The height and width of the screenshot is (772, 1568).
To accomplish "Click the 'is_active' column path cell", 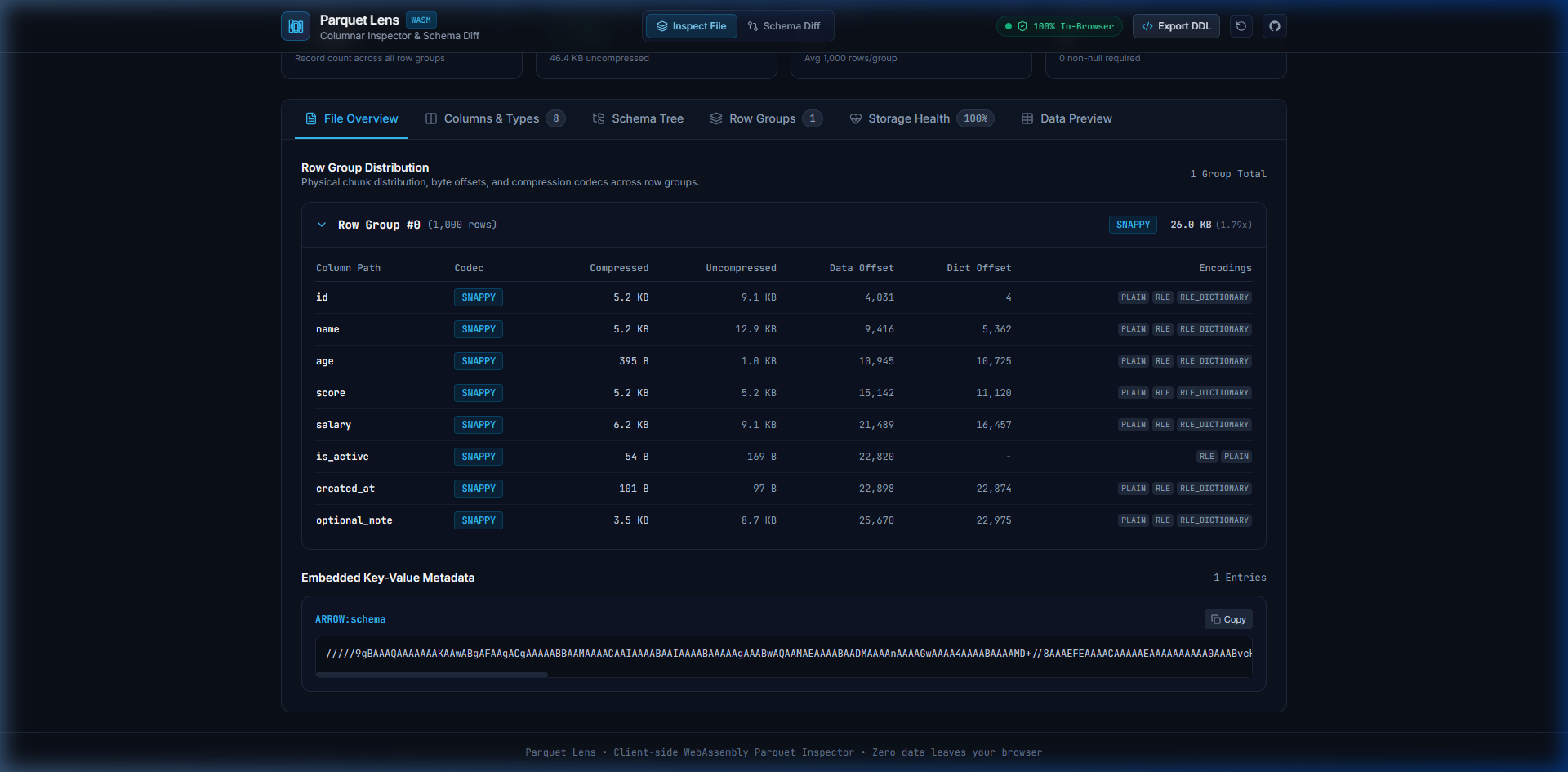I will [x=342, y=457].
